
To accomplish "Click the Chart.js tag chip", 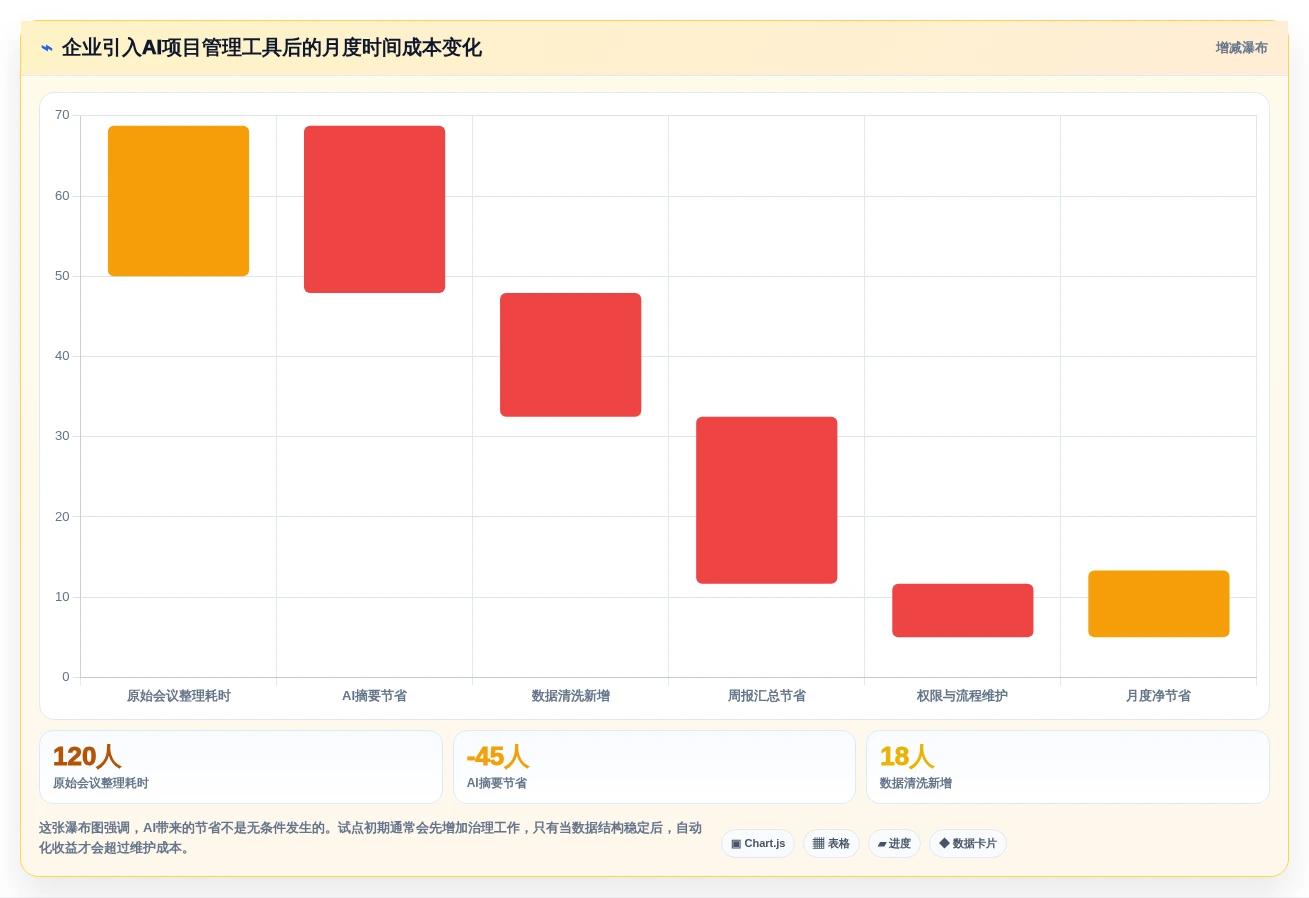I will click(758, 844).
